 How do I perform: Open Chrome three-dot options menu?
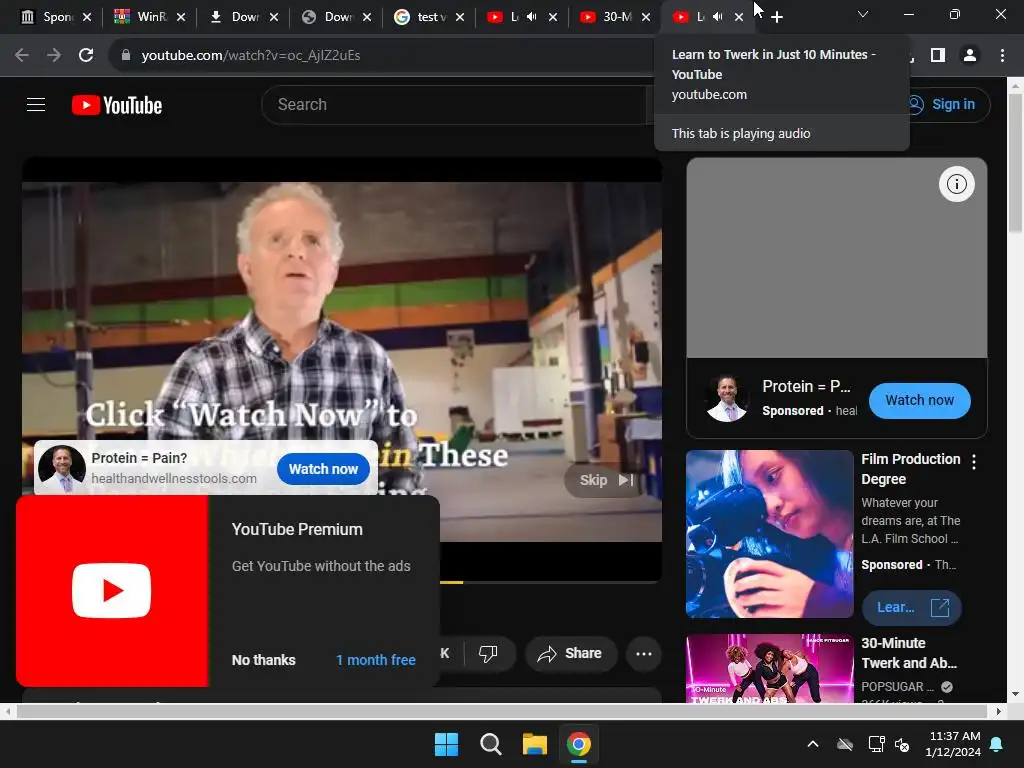[x=1002, y=56]
